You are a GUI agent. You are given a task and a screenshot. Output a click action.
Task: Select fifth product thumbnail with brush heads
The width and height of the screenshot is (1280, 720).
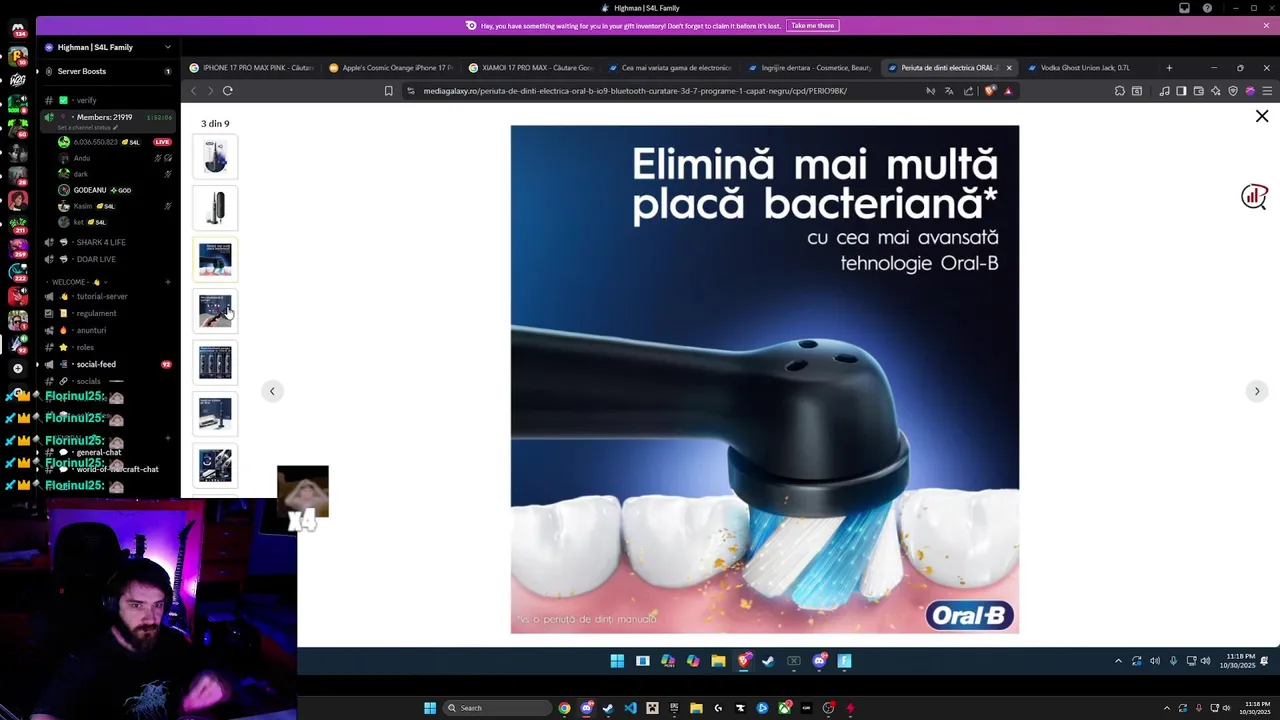tap(215, 362)
